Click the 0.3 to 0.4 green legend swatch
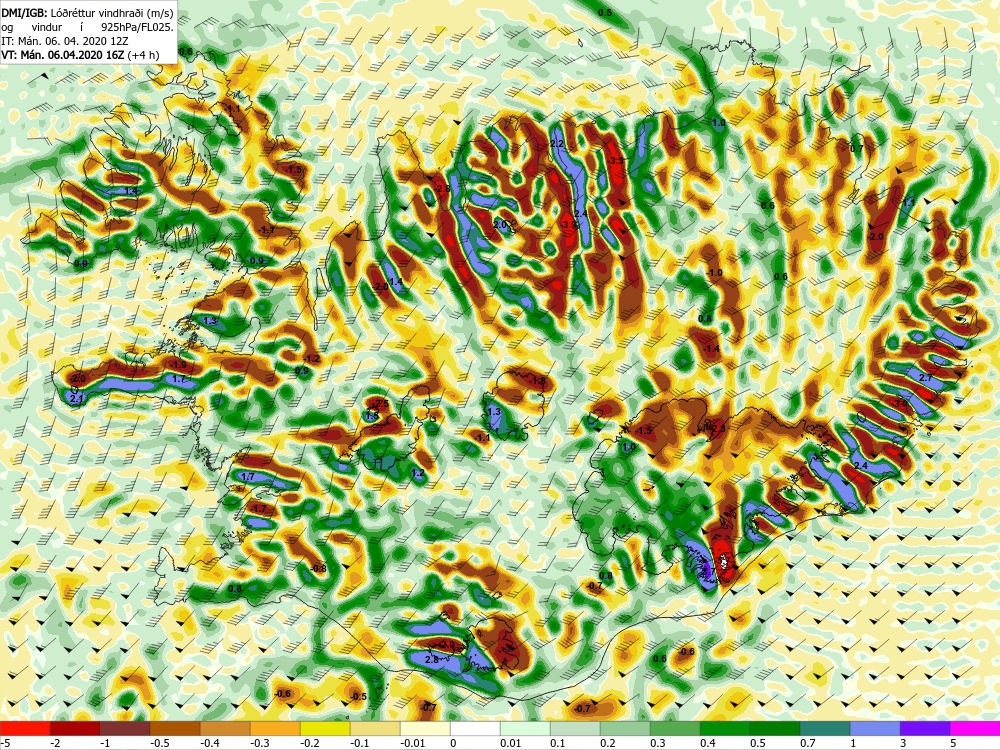Screen dimensions: 1000x750 [x=675, y=728]
